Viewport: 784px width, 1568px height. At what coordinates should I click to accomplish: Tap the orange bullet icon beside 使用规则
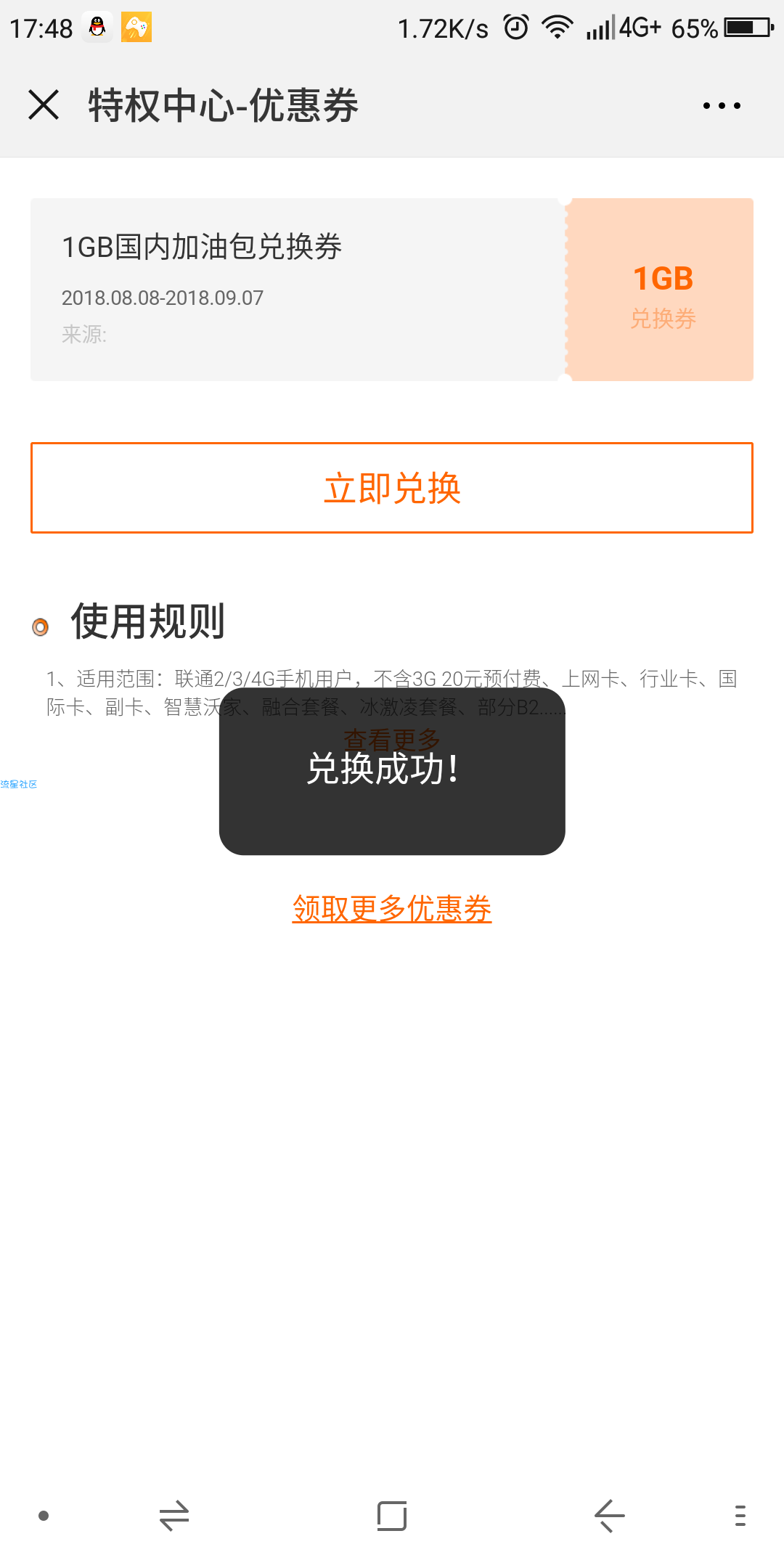pos(41,626)
